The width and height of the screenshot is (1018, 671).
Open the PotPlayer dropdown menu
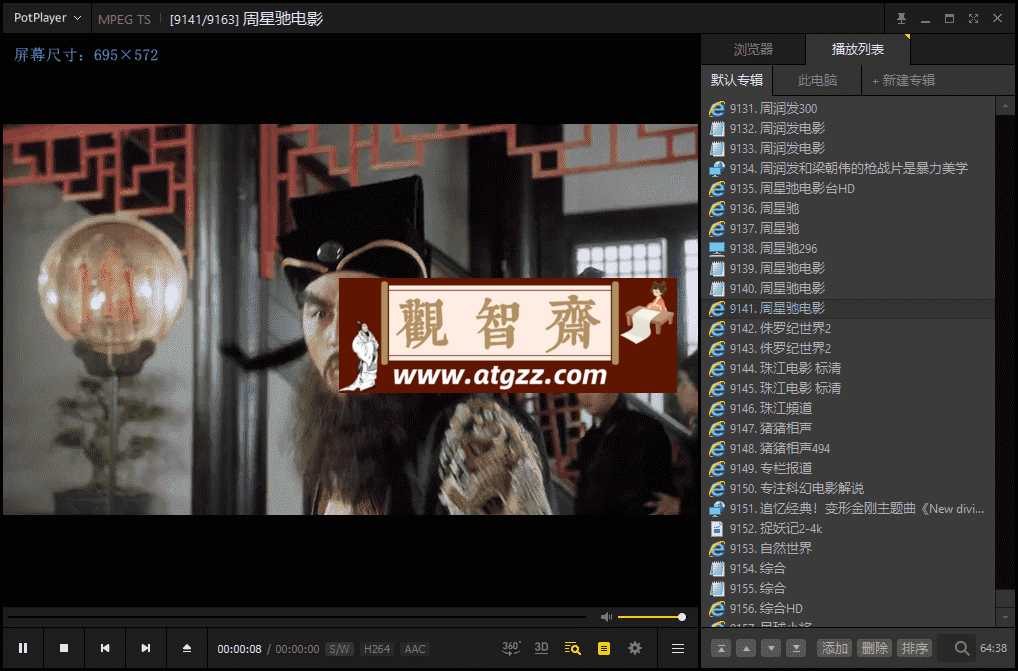(47, 18)
